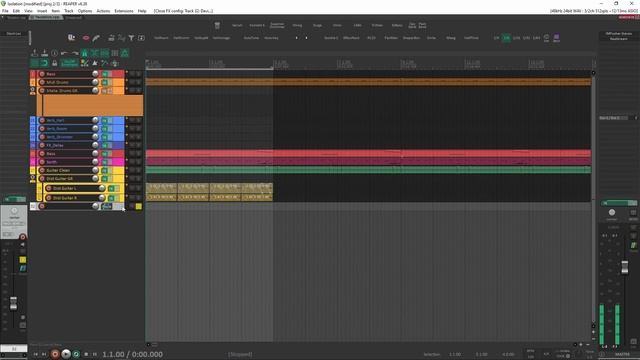This screenshot has width=640, height=360.
Task: Open the Extensions menu
Action: pyautogui.click(x=124, y=11)
